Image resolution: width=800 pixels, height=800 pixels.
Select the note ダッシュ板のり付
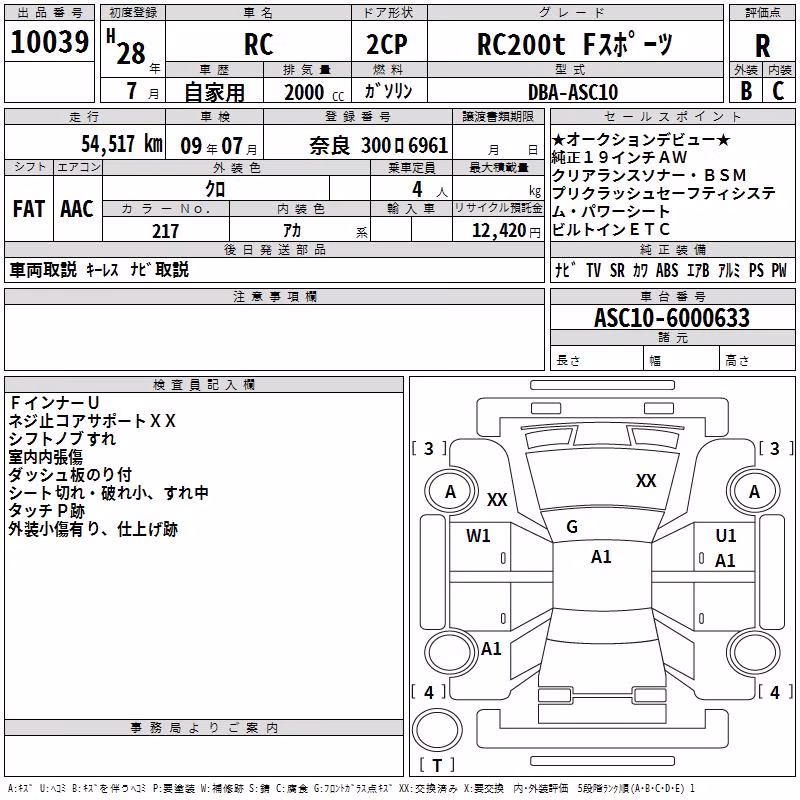(70, 474)
